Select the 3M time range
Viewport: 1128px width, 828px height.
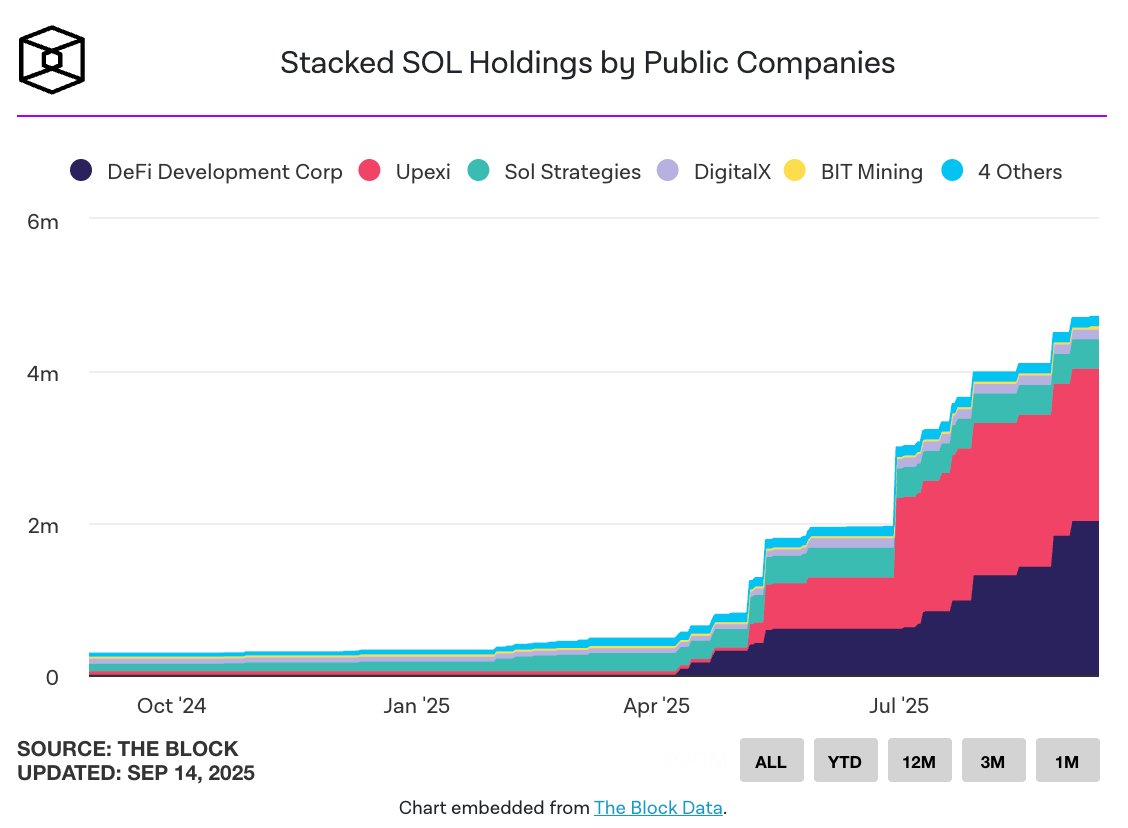(993, 761)
